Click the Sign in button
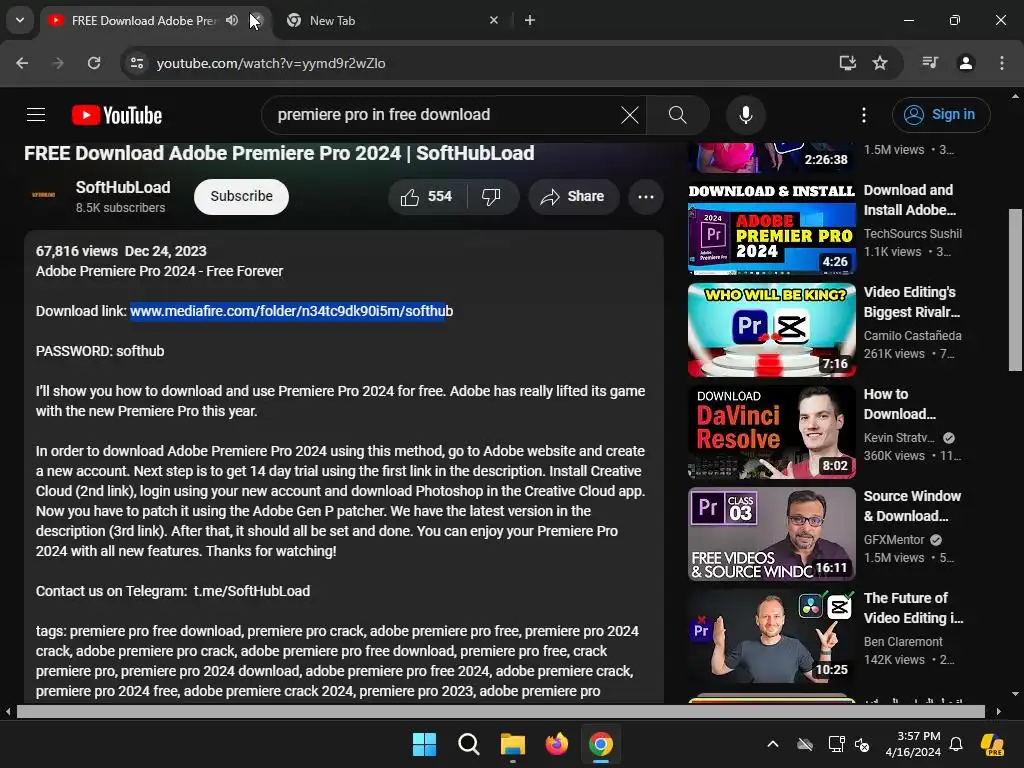Image resolution: width=1024 pixels, height=768 pixels. (941, 115)
